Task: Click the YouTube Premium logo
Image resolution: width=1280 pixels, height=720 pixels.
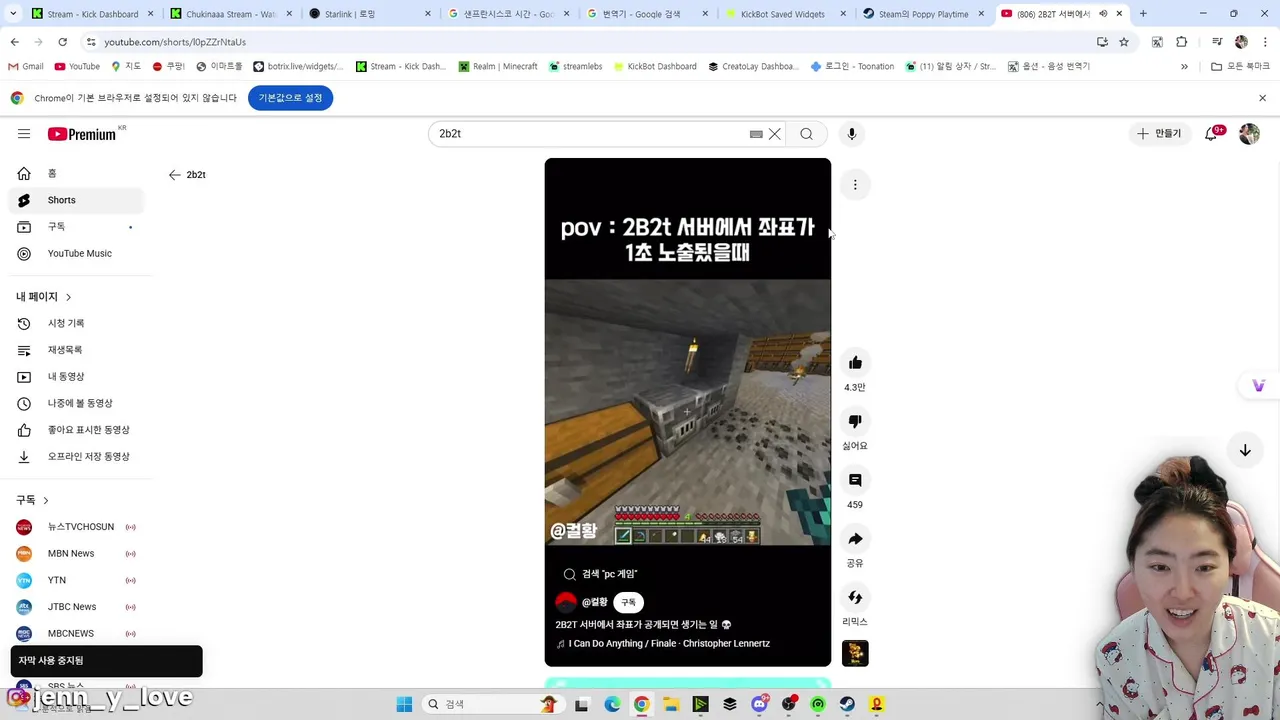Action: tap(82, 134)
